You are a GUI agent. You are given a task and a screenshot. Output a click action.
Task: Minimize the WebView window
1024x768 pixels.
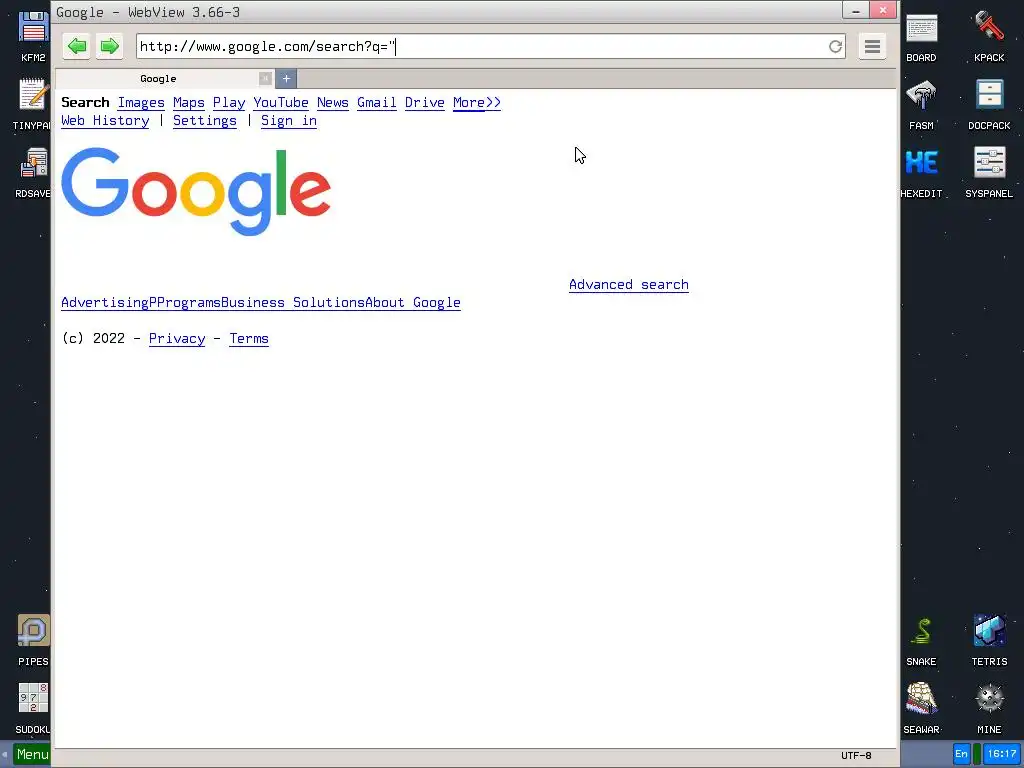coord(856,10)
